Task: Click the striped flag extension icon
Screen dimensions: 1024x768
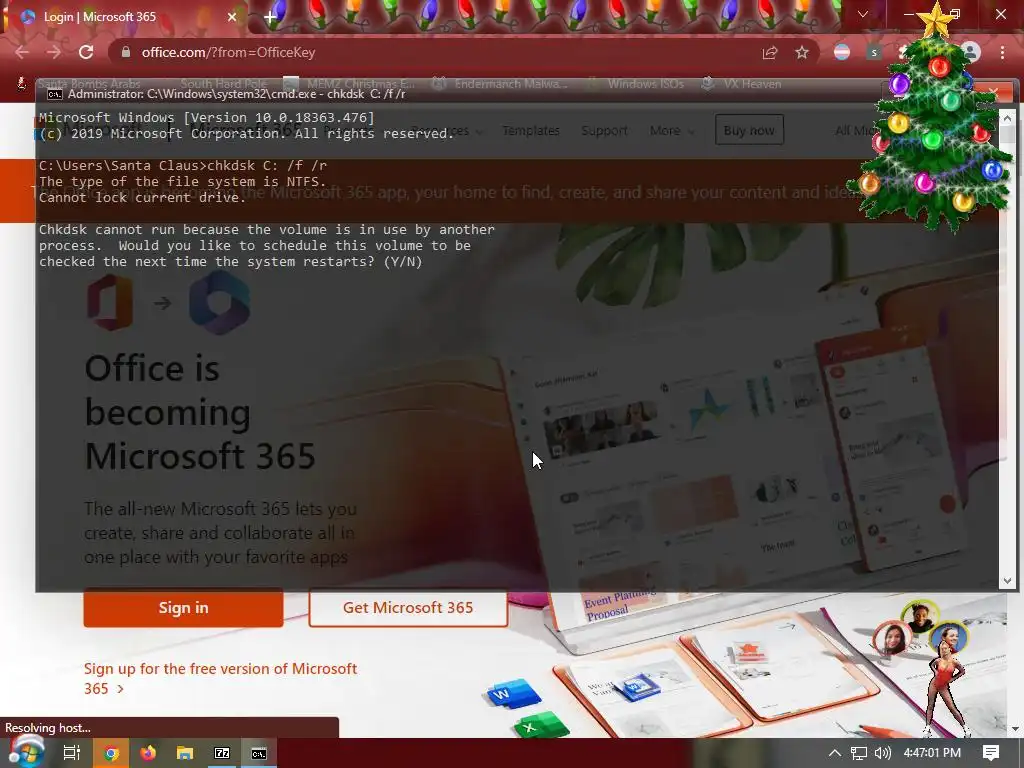Action: 842,52
